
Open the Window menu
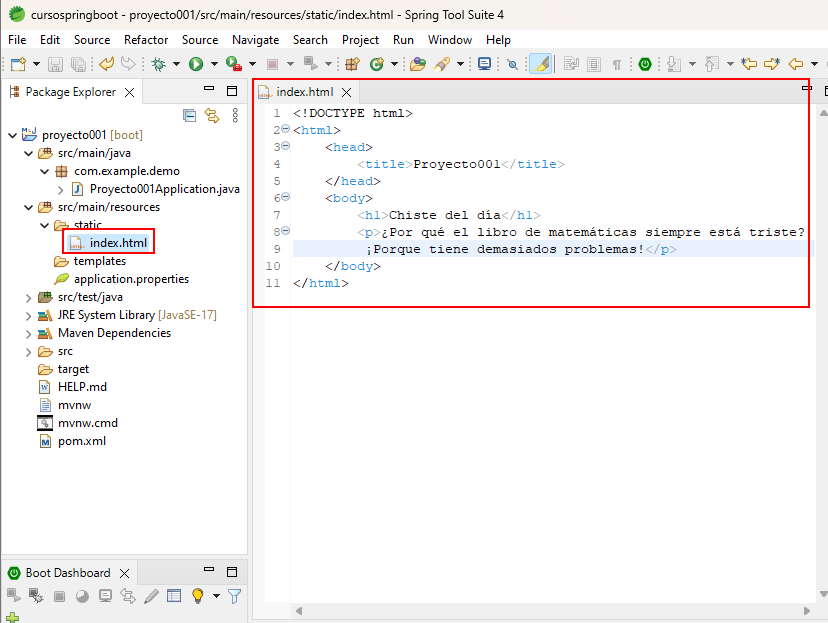pos(450,40)
